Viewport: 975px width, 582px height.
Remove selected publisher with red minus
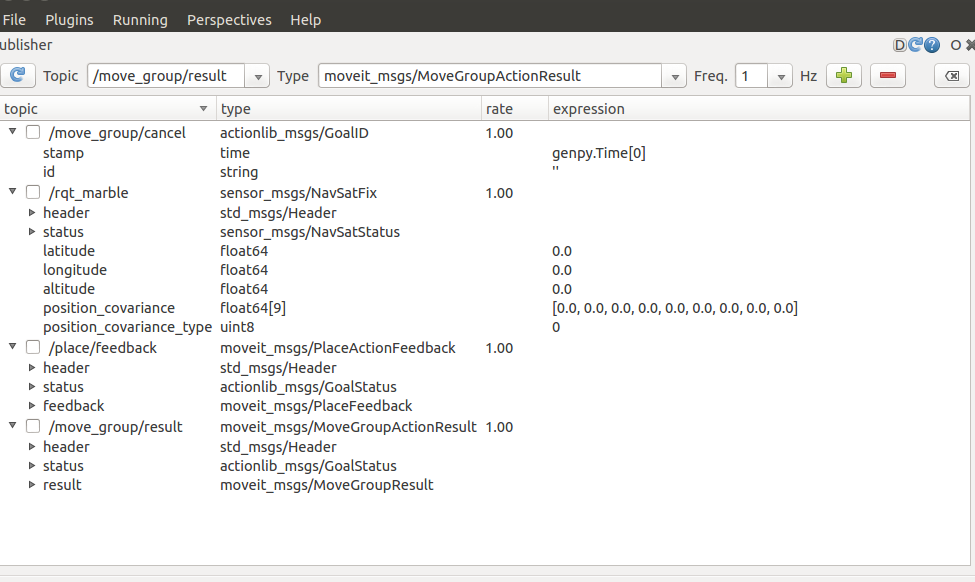pos(887,76)
